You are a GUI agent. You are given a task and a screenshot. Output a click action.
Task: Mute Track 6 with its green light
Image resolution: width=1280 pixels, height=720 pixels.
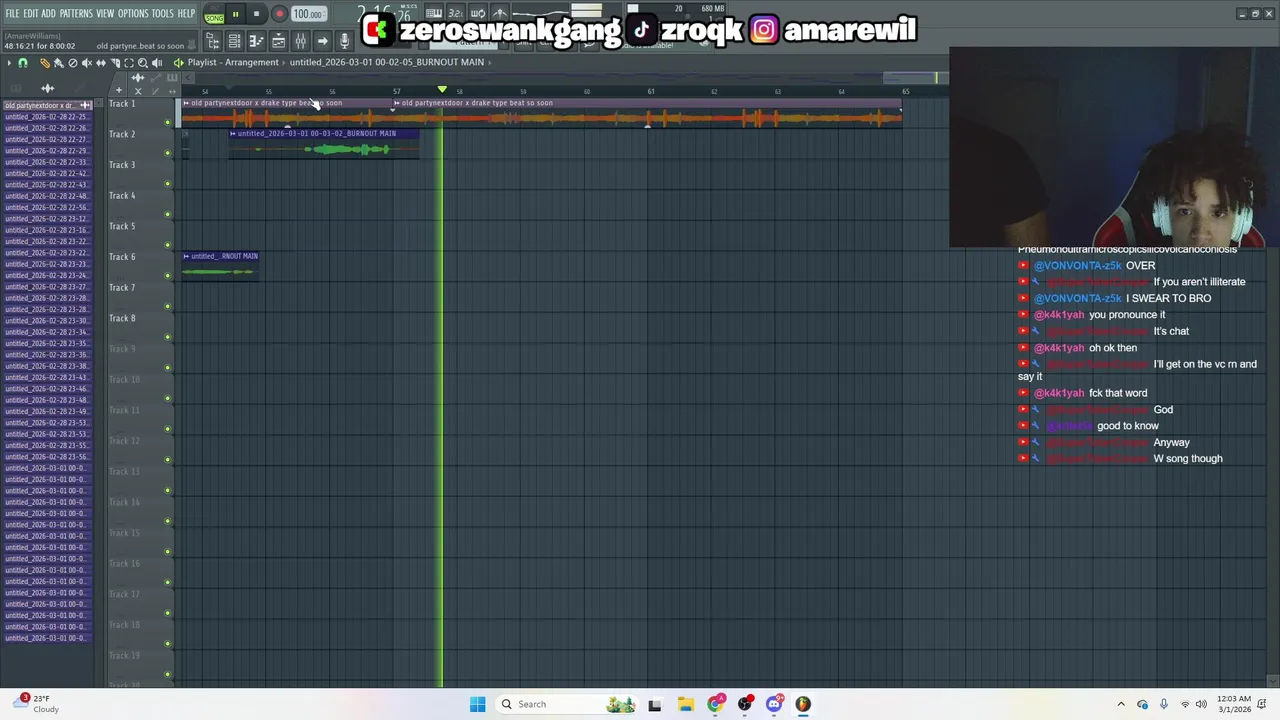[x=168, y=276]
